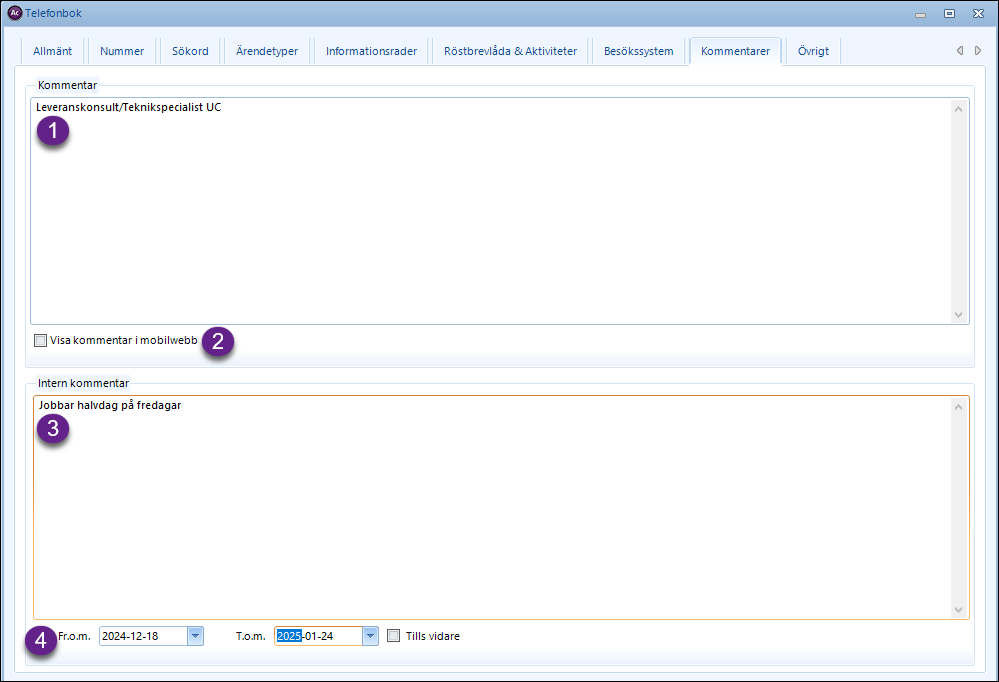999x682 pixels.
Task: Click the Telefonbok app icon in title bar
Action: pyautogui.click(x=15, y=13)
